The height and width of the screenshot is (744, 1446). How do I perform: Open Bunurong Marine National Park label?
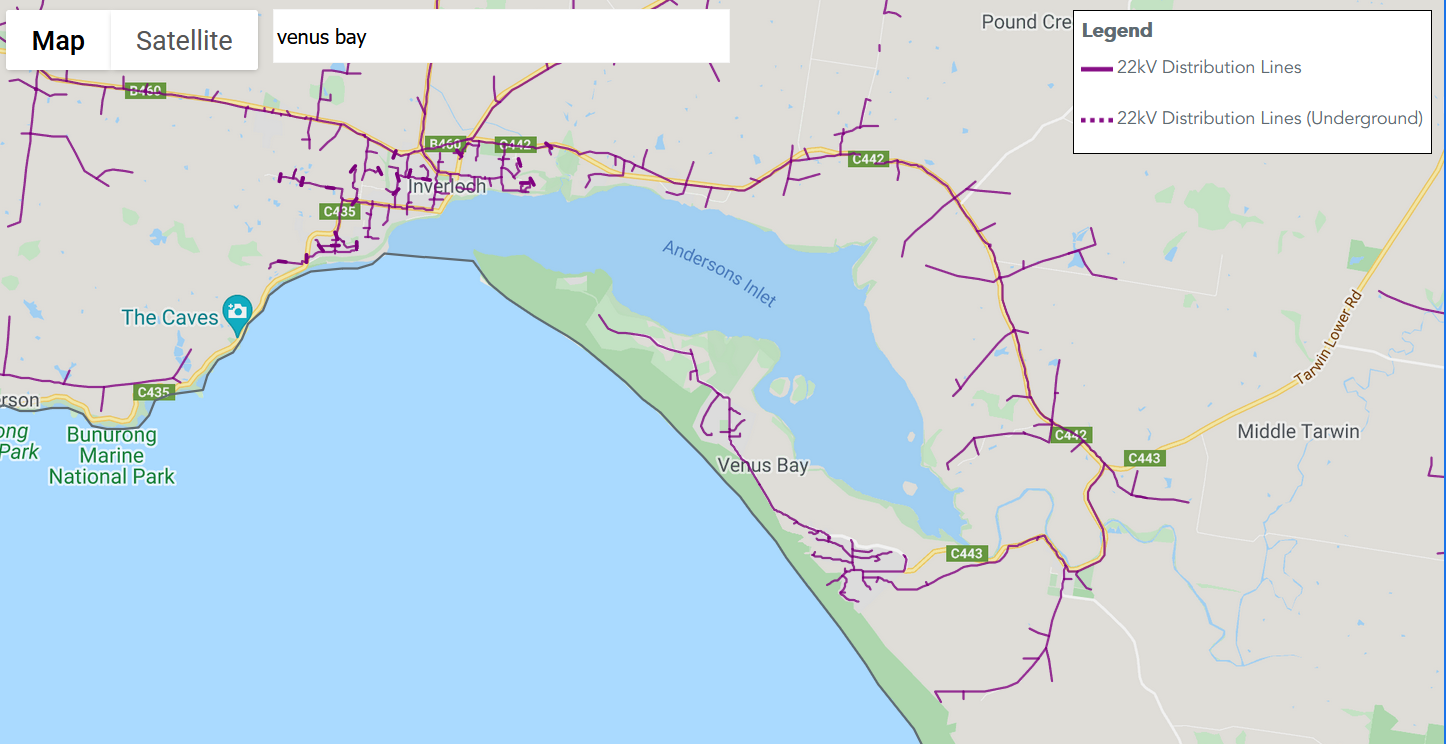point(112,456)
